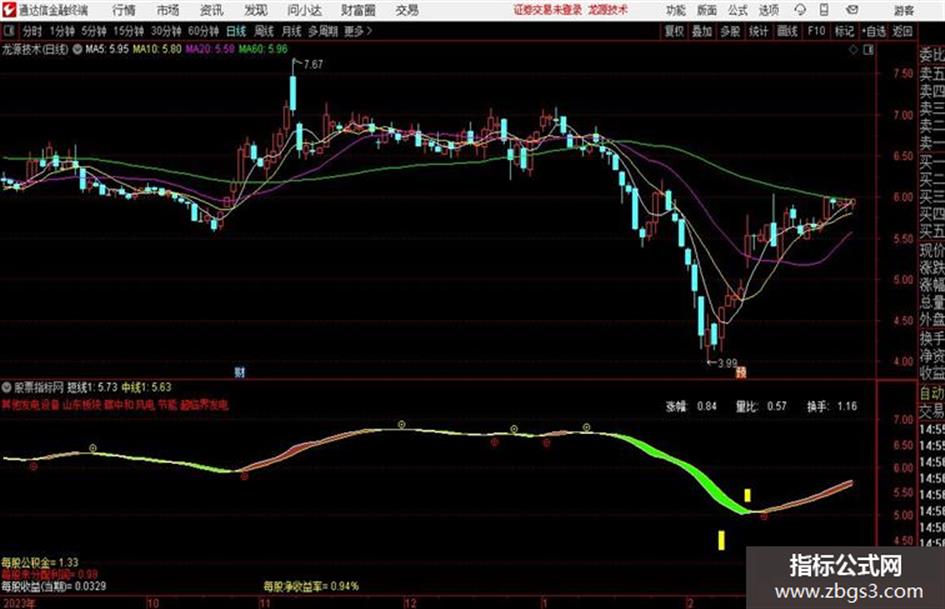Open the 公式 menu
This screenshot has height=609, width=945.
coord(737,10)
